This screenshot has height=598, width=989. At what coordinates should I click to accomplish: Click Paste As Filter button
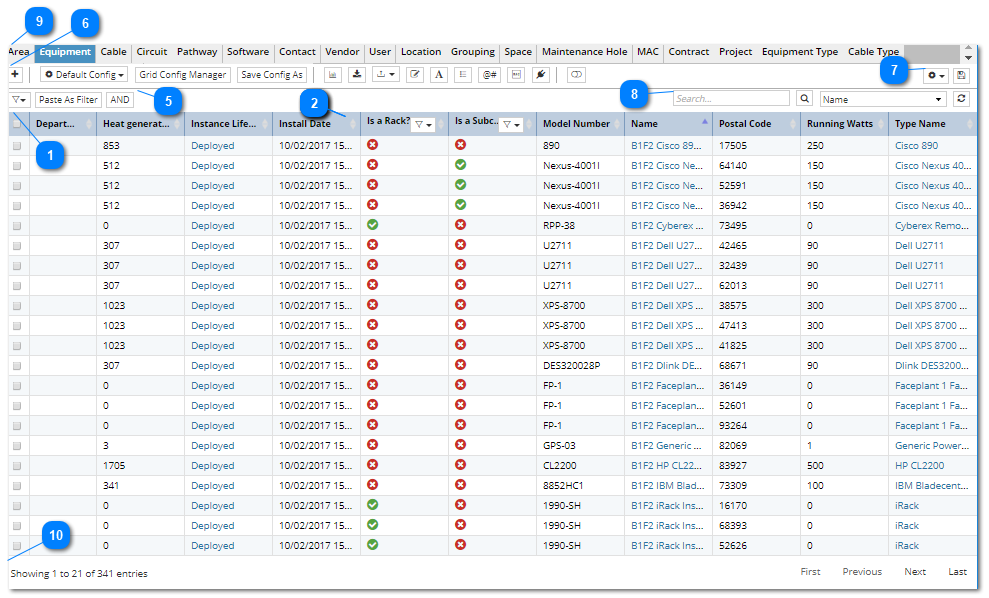[x=68, y=100]
